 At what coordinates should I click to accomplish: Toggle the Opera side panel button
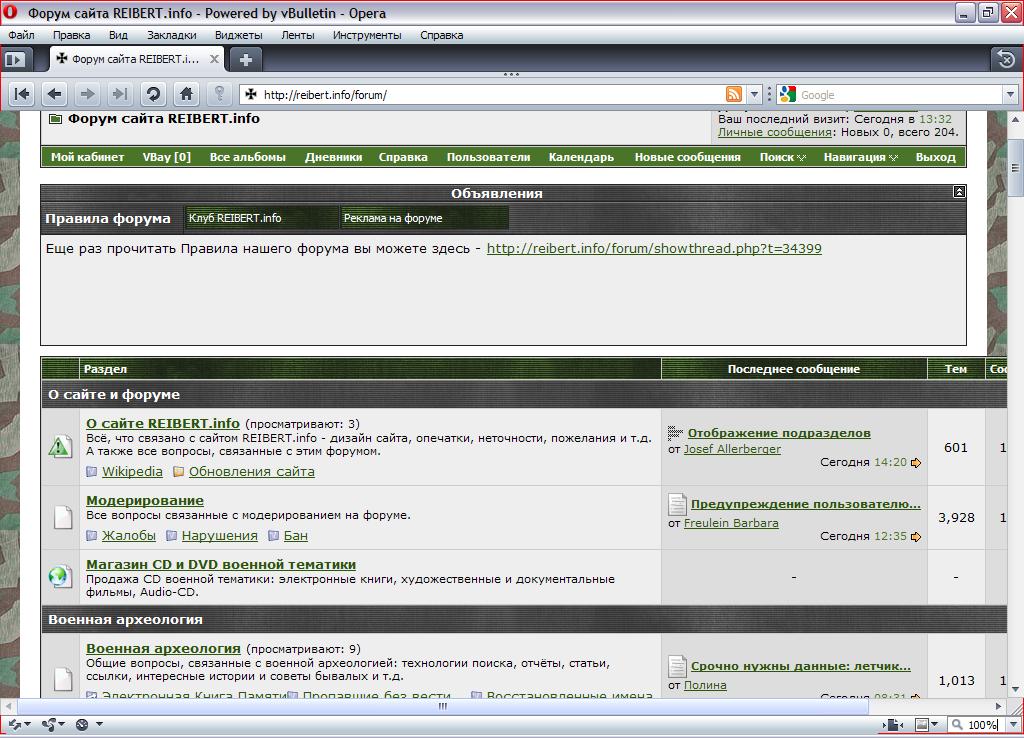(15, 59)
